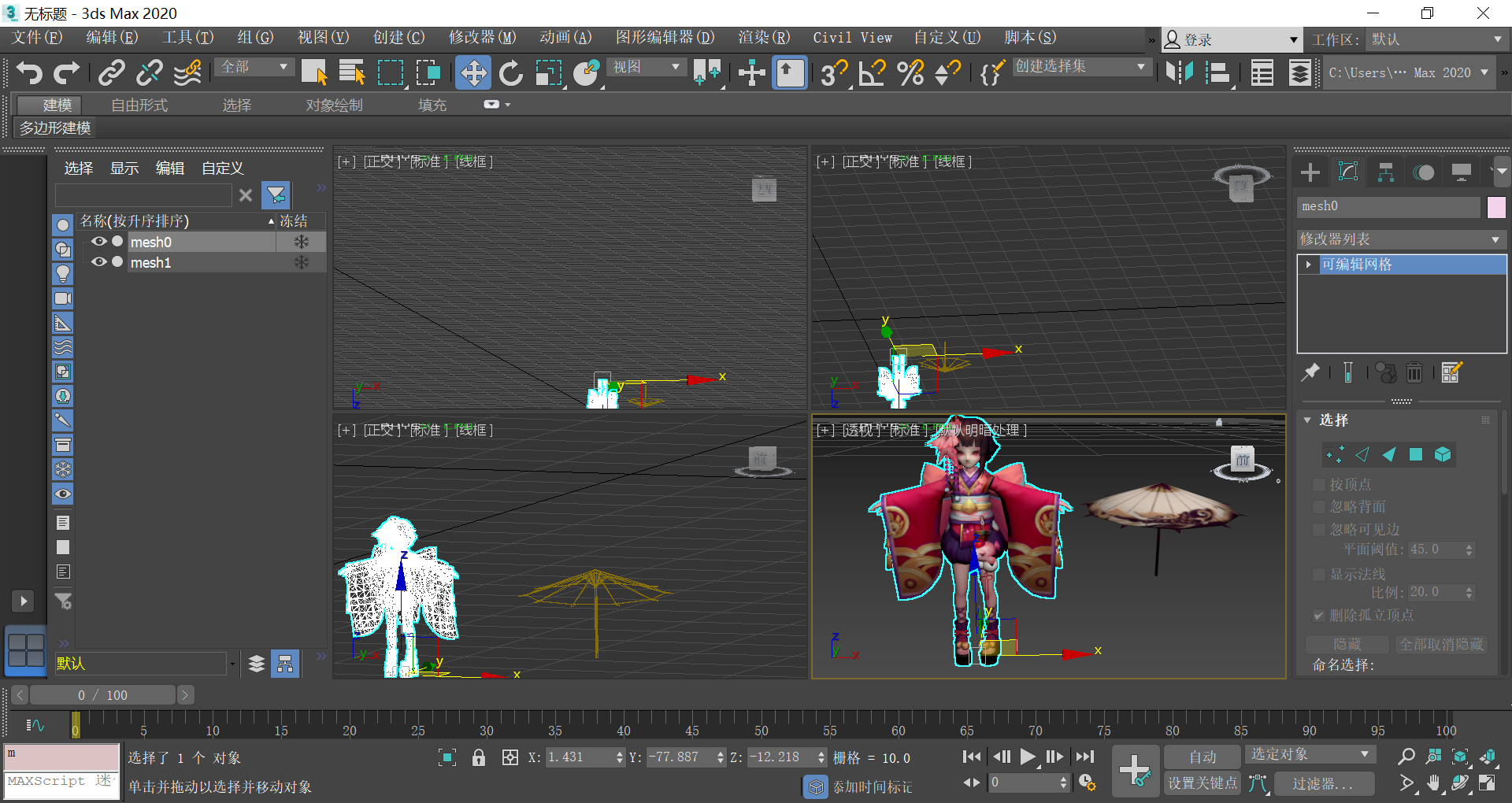Select Vertex sub-object level
The width and height of the screenshot is (1512, 803).
(1336, 454)
